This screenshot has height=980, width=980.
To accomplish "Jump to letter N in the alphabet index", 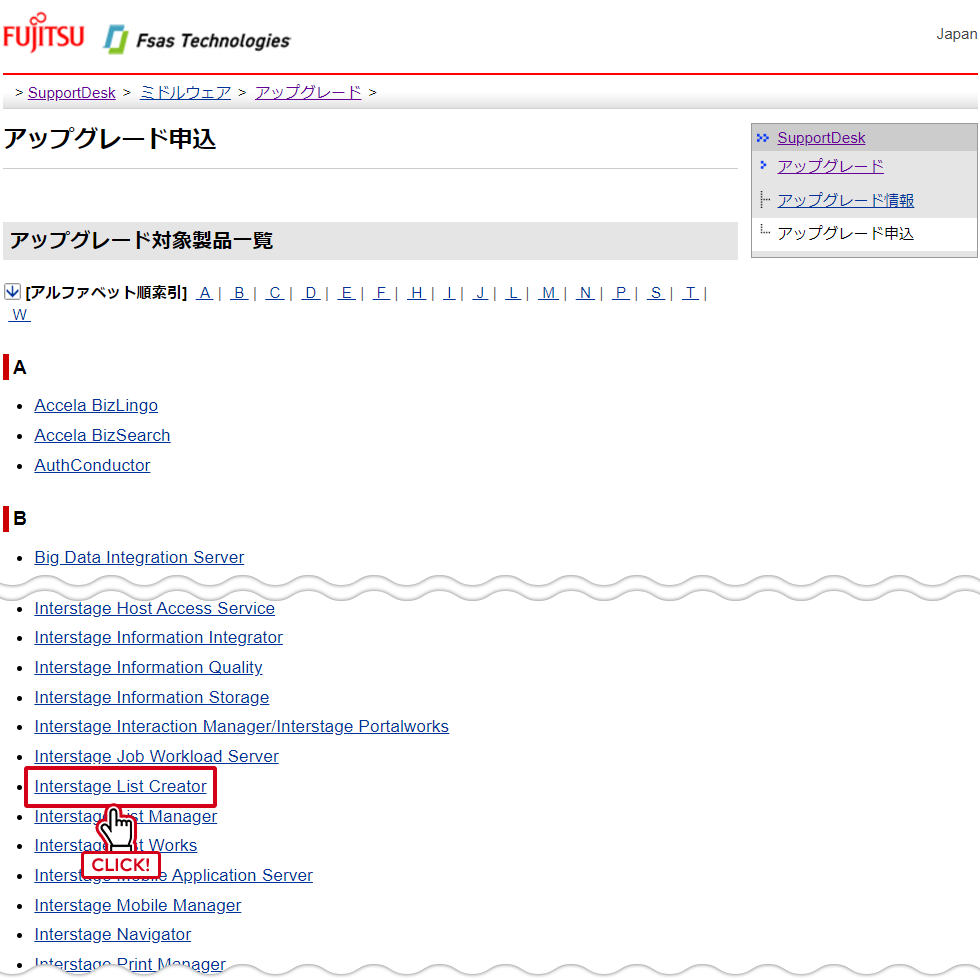I will click(585, 292).
